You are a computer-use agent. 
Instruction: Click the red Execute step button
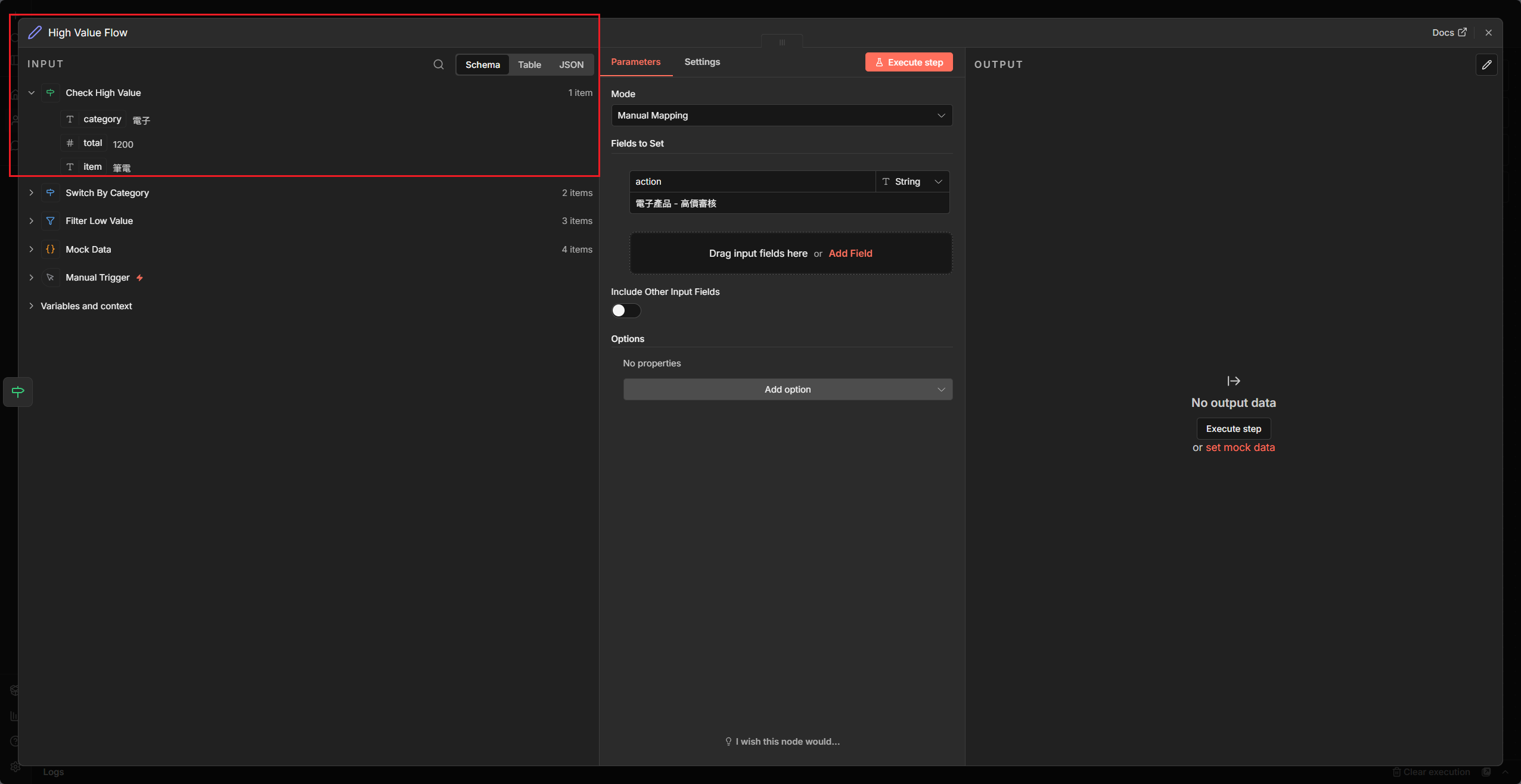(x=909, y=62)
